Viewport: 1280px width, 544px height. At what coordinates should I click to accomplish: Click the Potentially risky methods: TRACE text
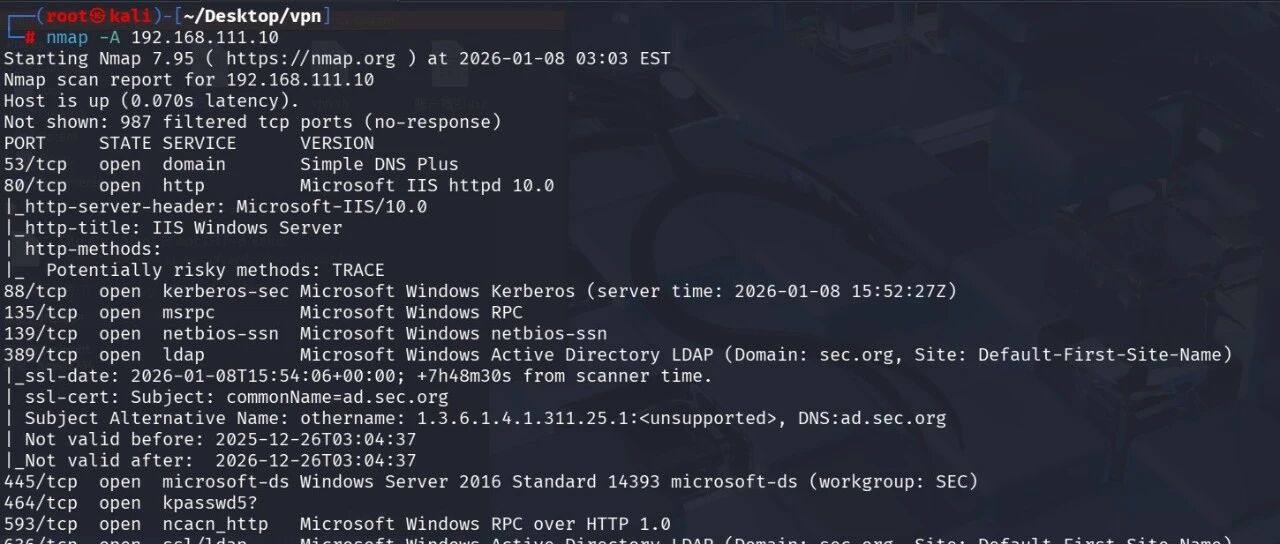pos(215,270)
